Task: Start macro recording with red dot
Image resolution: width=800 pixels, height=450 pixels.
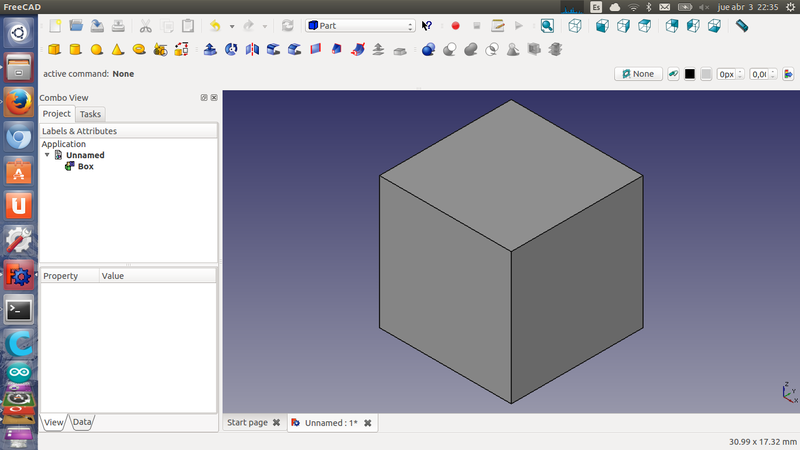Action: tap(455, 26)
